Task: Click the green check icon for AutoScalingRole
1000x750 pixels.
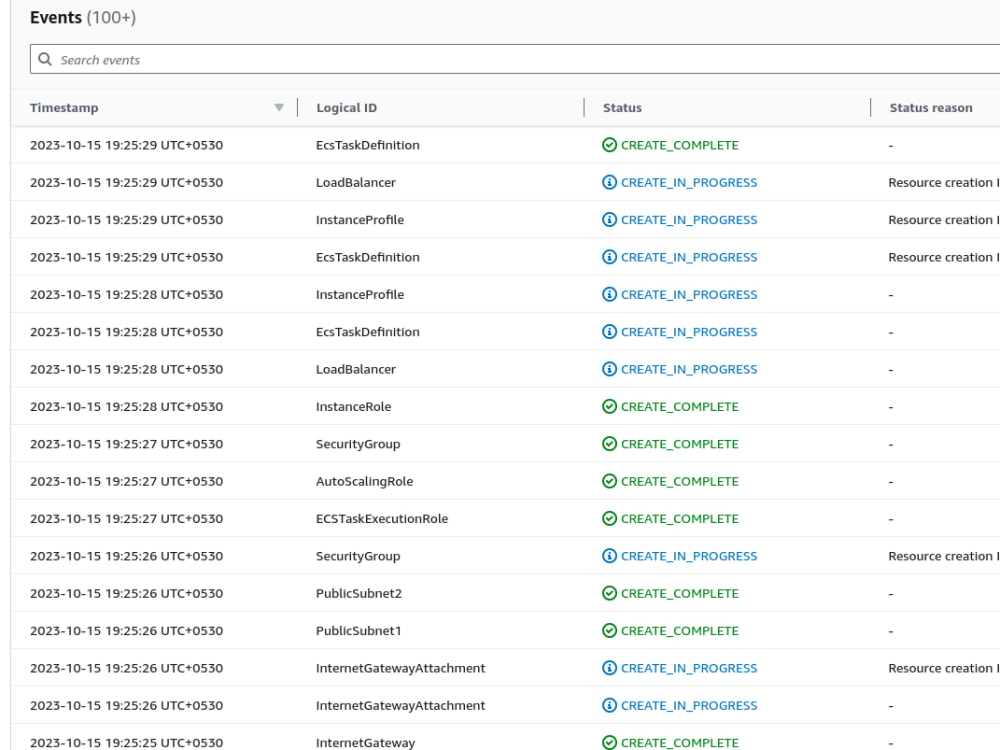Action: coord(609,482)
